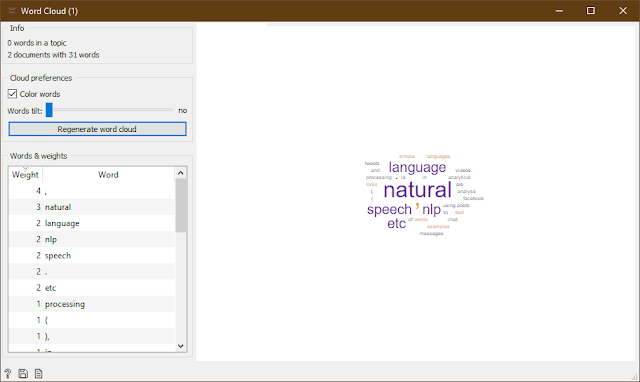
Task: Click the word 'examples' in the cloud
Action: [x=438, y=227]
